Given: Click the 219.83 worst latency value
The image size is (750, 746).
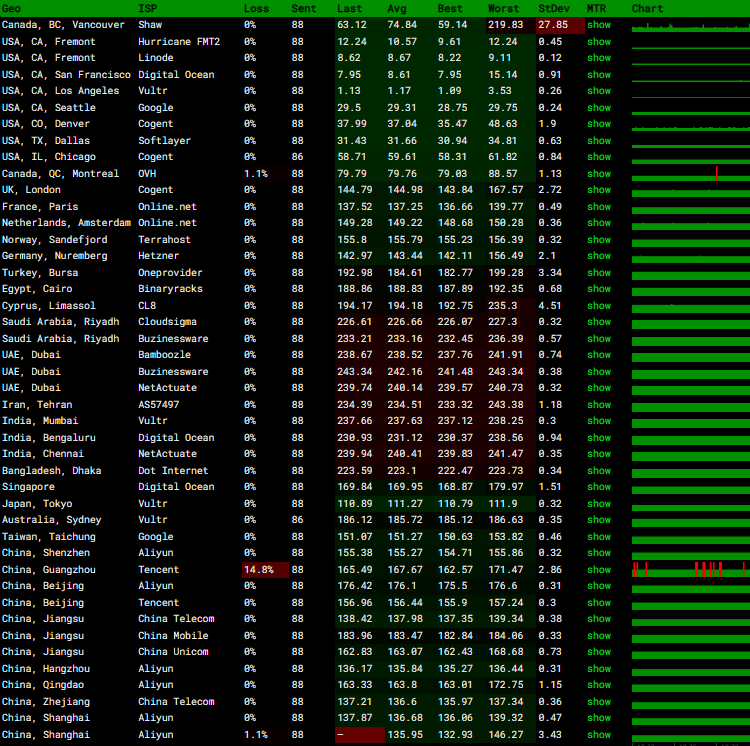Looking at the screenshot, I should pyautogui.click(x=506, y=25).
